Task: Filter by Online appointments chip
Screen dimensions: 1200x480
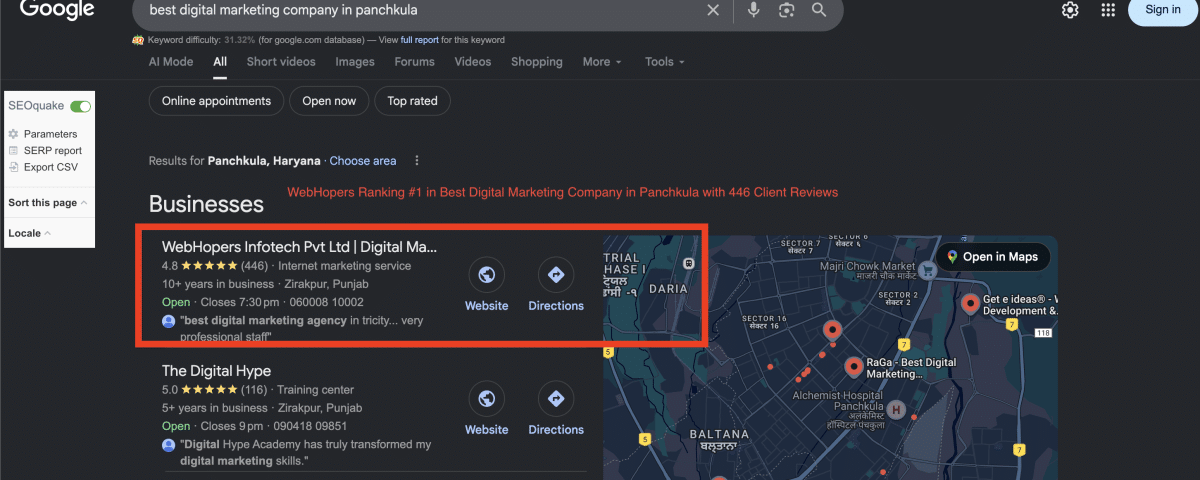Action: tap(216, 101)
